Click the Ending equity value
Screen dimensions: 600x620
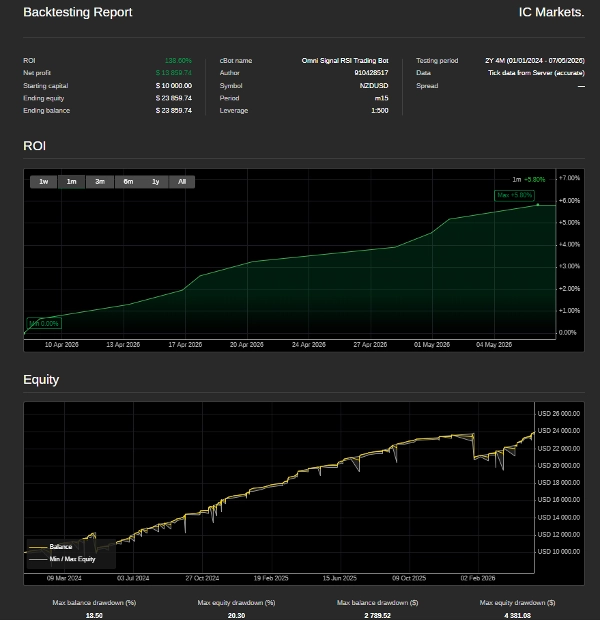click(x=174, y=98)
